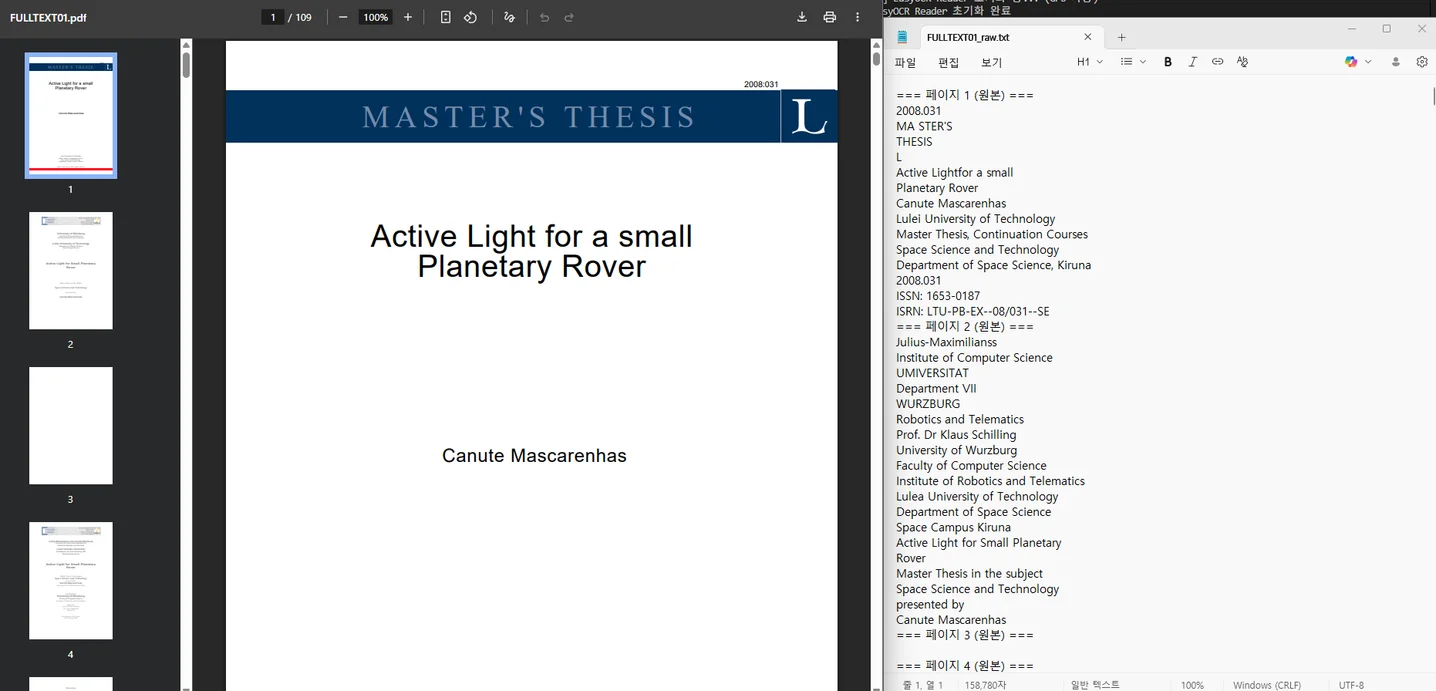The width and height of the screenshot is (1436, 691).
Task: Rotate the PDF document counterclockwise
Action: [x=470, y=17]
